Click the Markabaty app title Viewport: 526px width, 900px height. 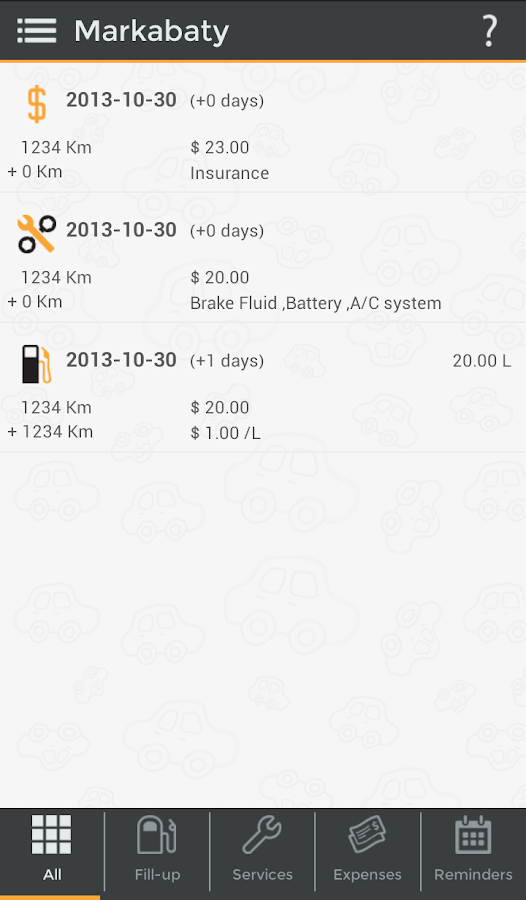[152, 32]
